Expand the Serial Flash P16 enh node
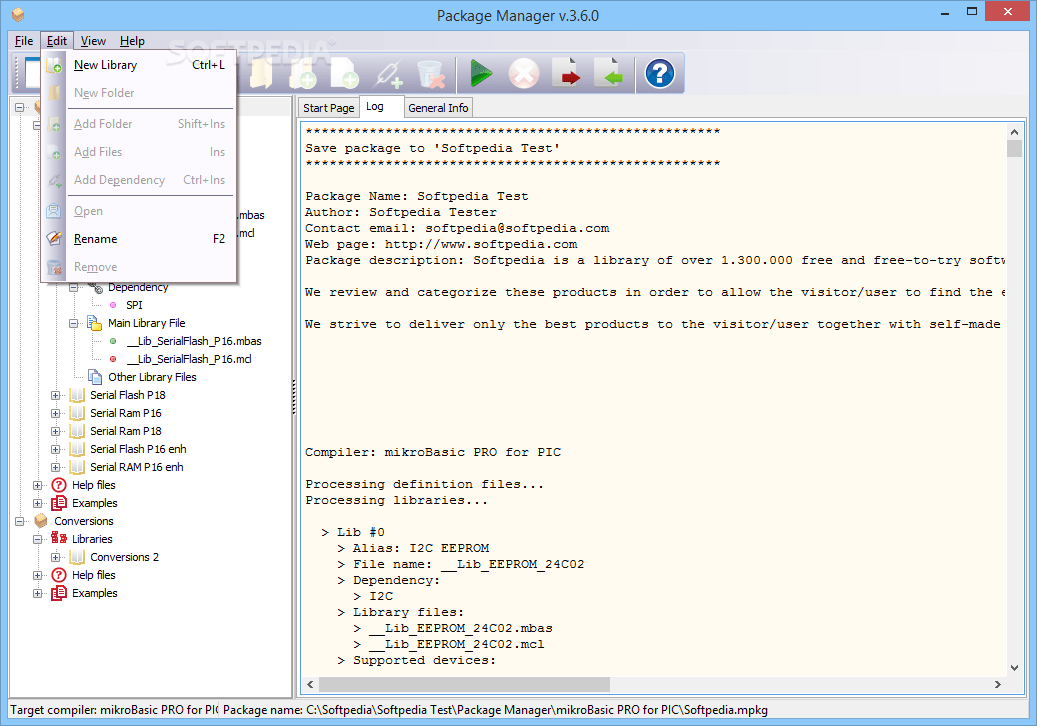This screenshot has width=1037, height=726. [x=56, y=449]
